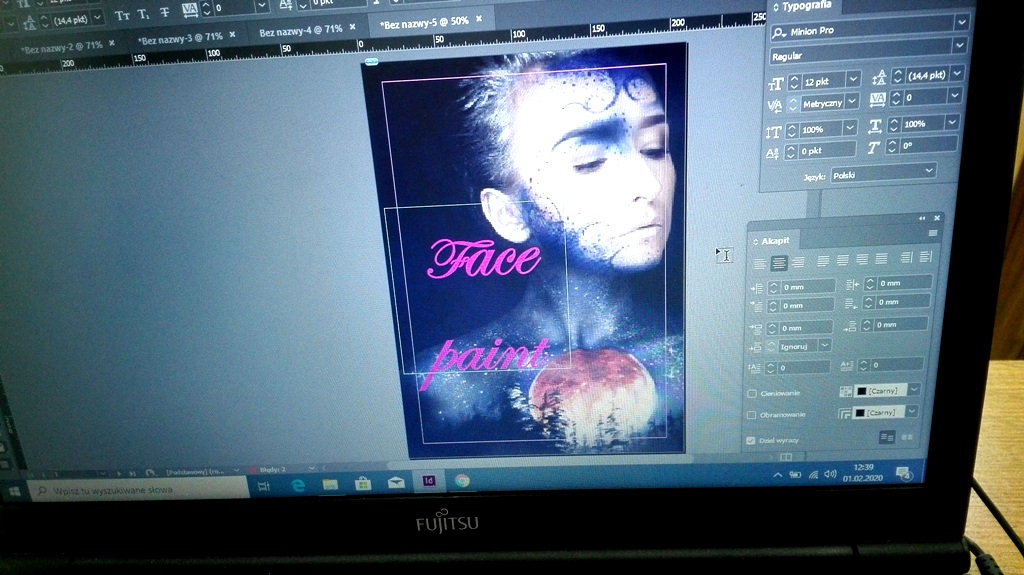This screenshot has height=575, width=1024.
Task: Open the horizontal scale 100% dropdown
Action: (x=952, y=122)
